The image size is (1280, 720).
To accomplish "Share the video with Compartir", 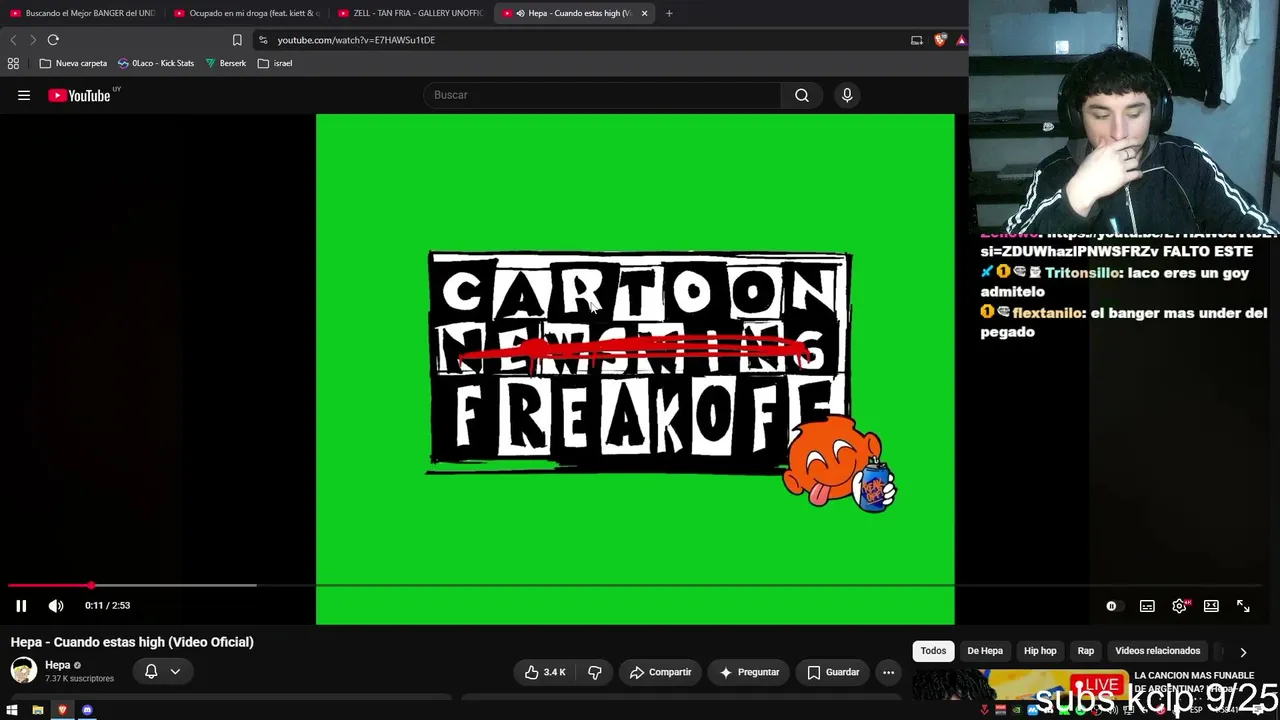I will 660,672.
